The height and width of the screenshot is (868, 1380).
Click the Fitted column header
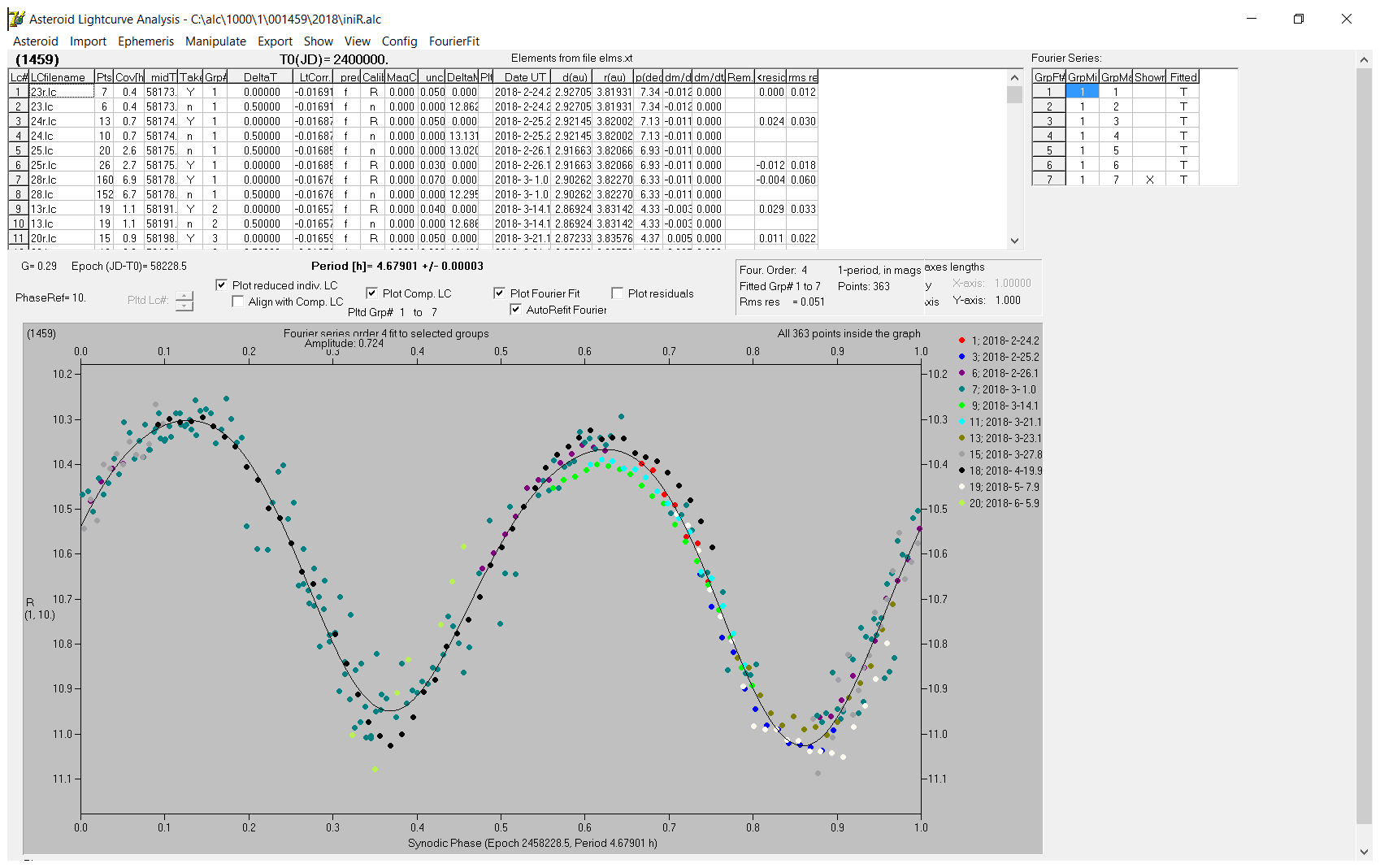coord(1183,77)
